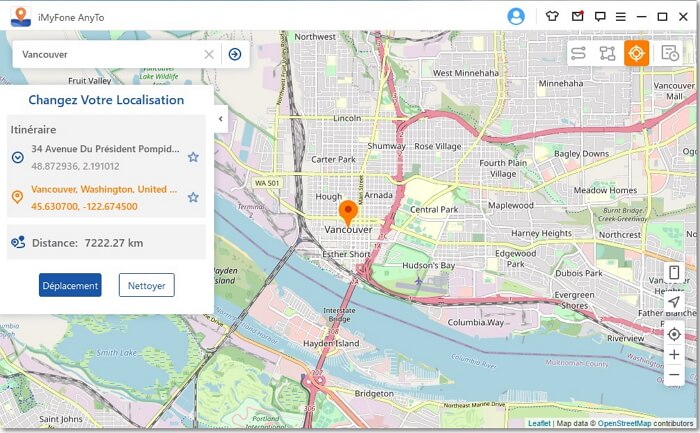Screen dimensions: 700x433
Task: Select multi-spot route mode
Action: pyautogui.click(x=607, y=53)
